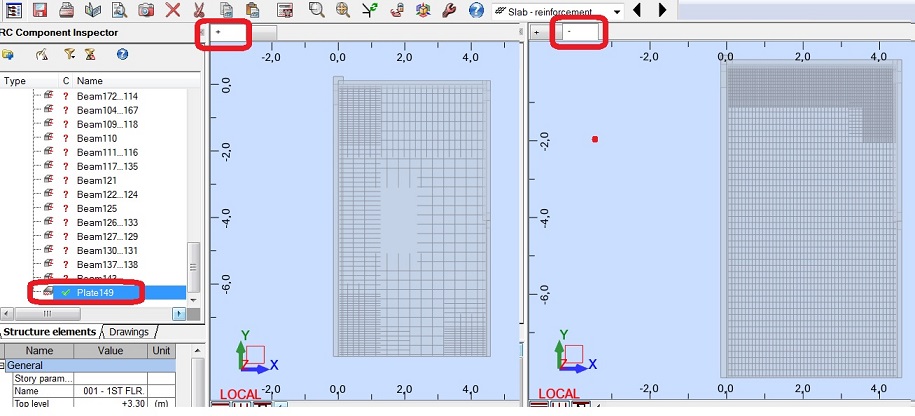Click the blue Help question mark in toolbar
The image size is (915, 416).
tap(476, 10)
